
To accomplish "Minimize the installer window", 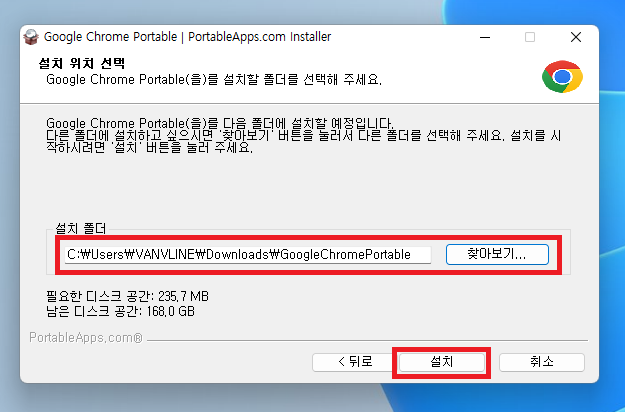I will pos(485,37).
